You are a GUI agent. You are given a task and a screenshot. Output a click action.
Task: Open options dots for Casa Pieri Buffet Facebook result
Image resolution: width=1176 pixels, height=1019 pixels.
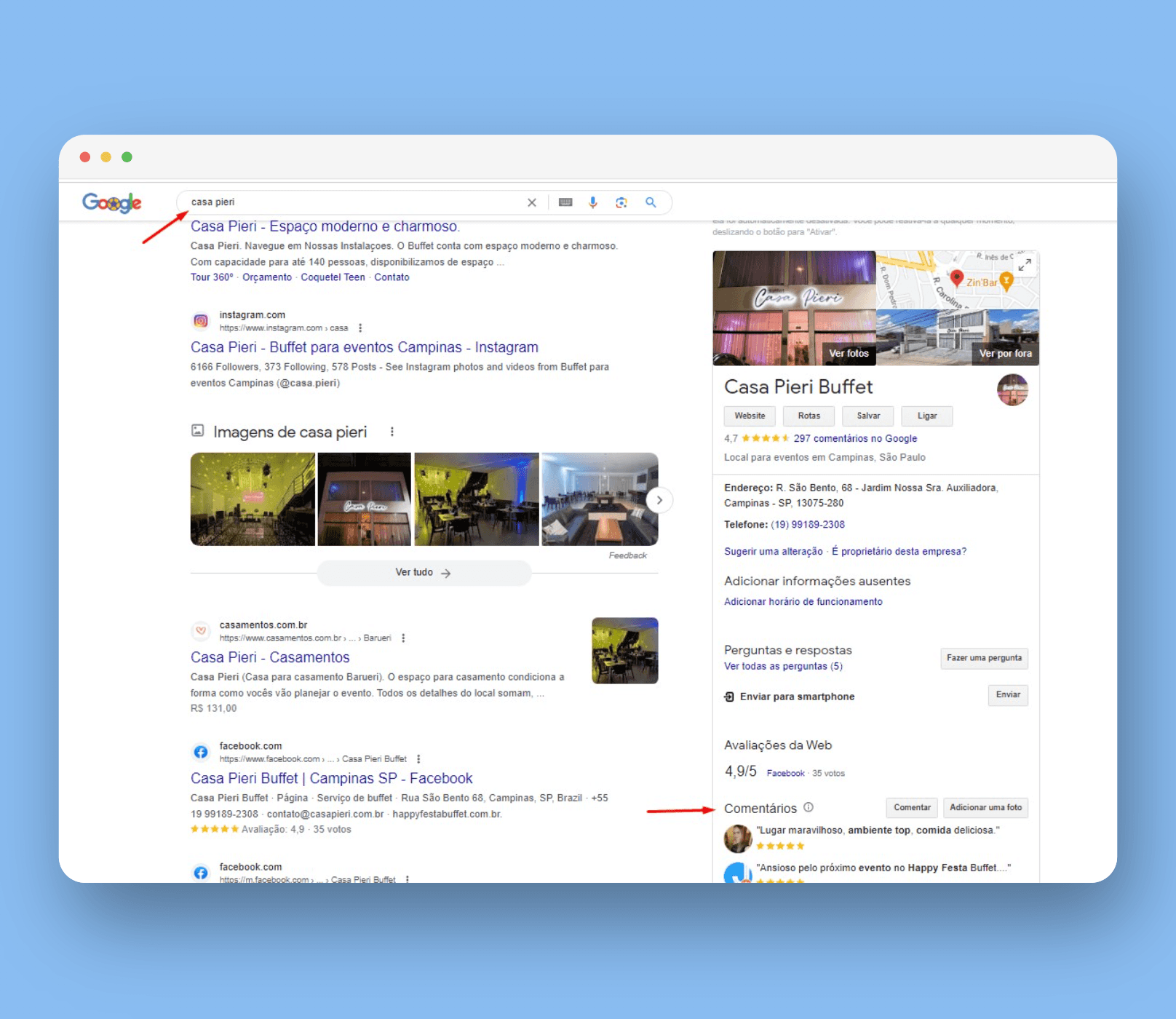tap(418, 759)
